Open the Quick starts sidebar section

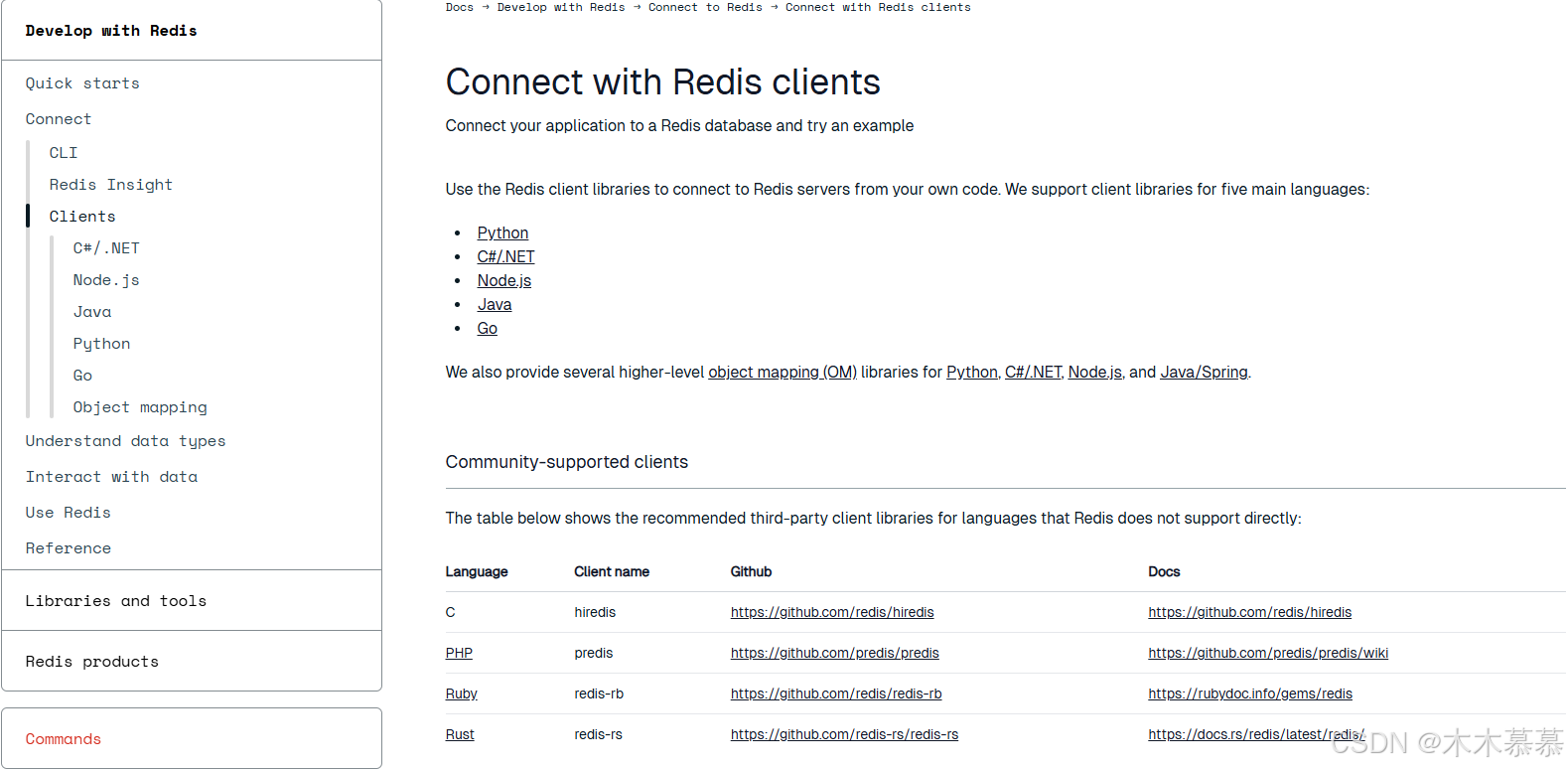pyautogui.click(x=82, y=83)
